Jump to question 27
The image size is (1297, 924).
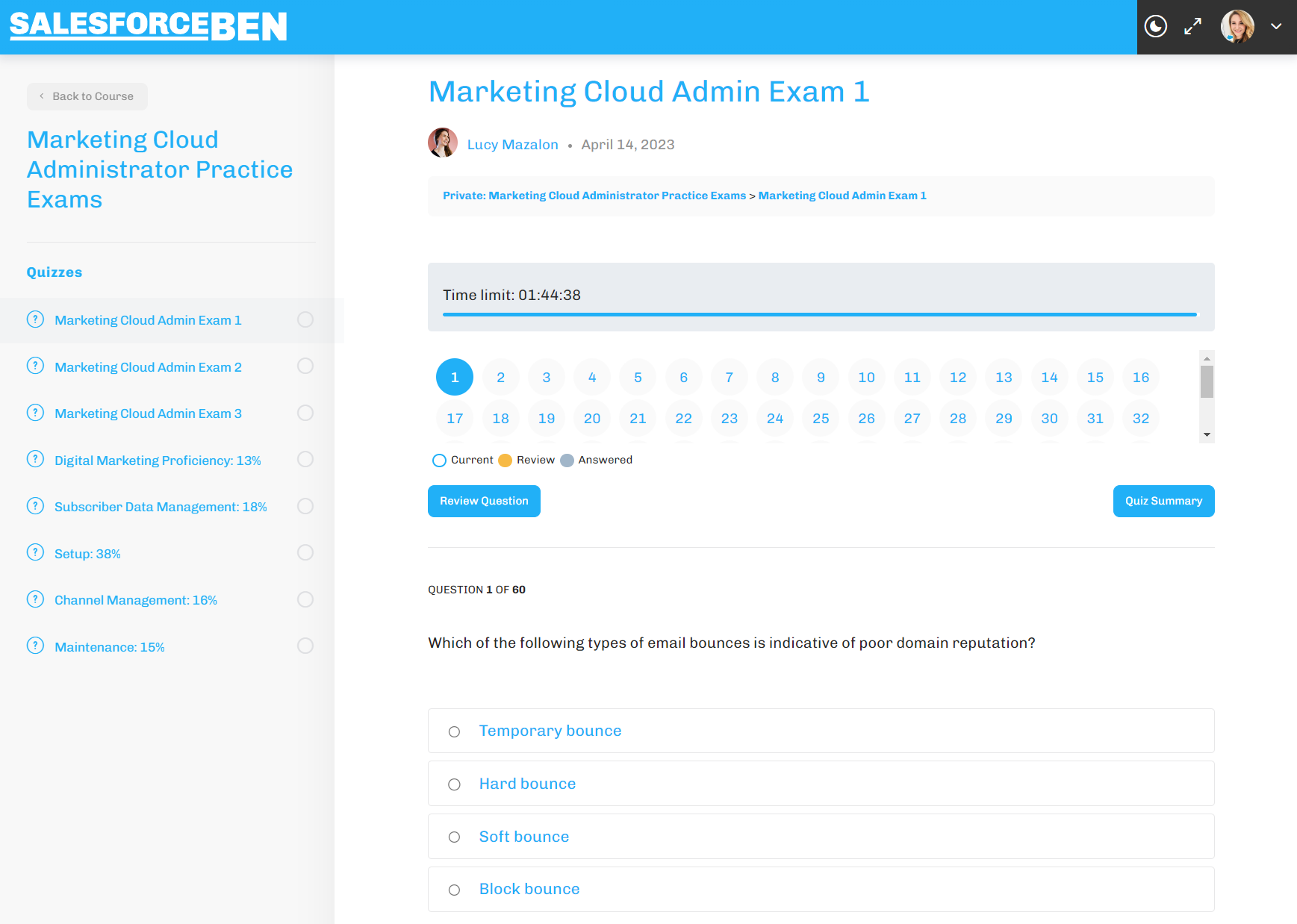(x=912, y=418)
